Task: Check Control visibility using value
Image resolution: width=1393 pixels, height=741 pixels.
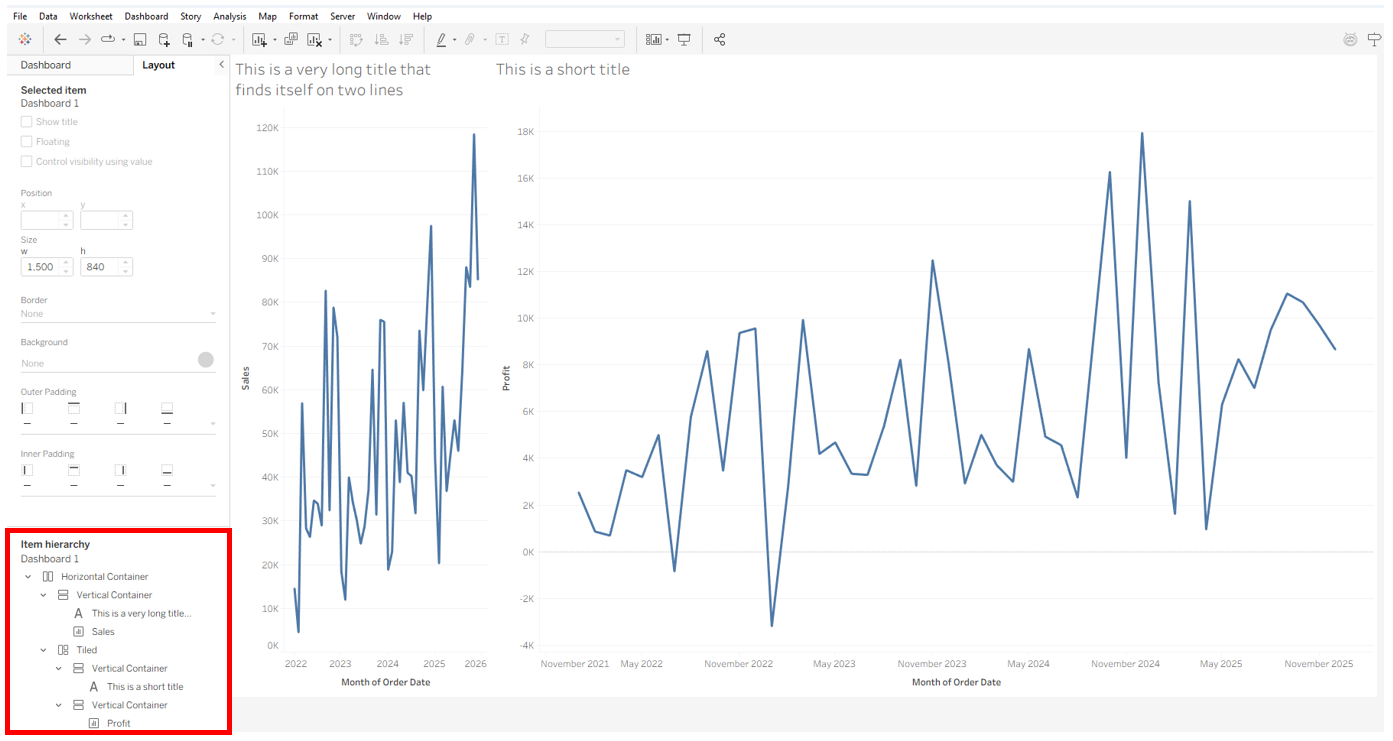Action: (27, 162)
